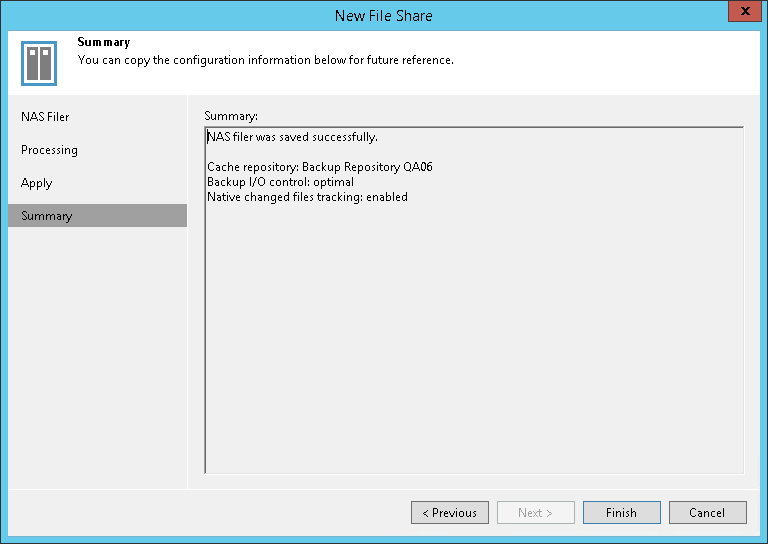Go to the Processing wizard step
Viewport: 768px width, 544px height.
[x=50, y=150]
